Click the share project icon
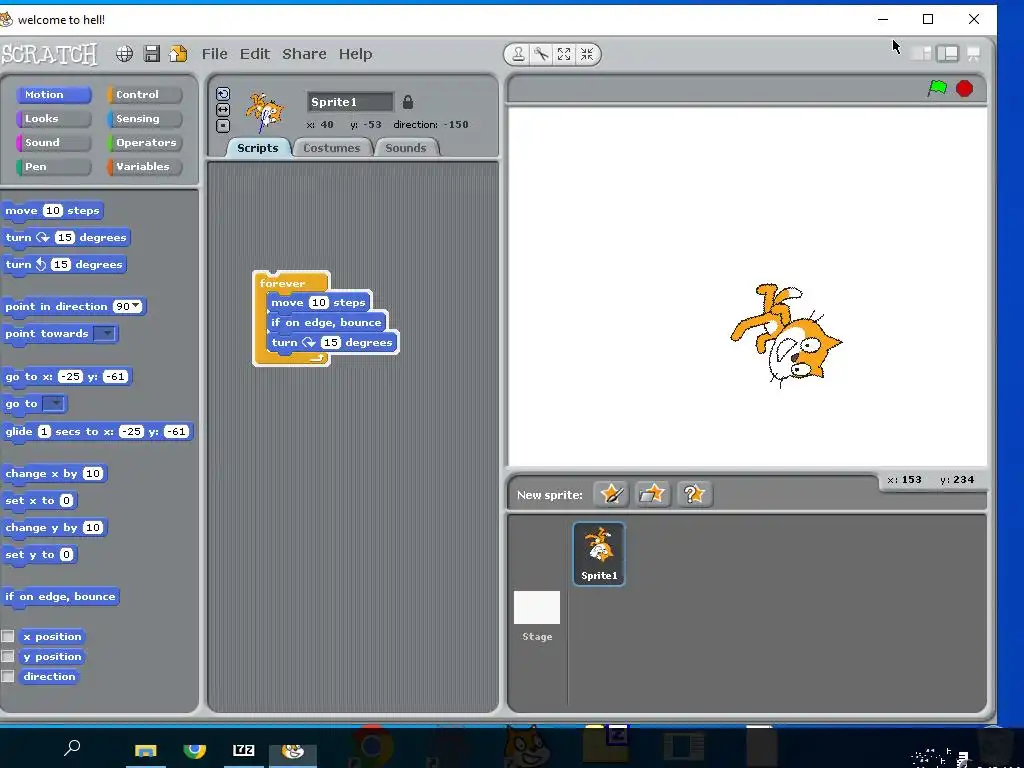The width and height of the screenshot is (1024, 768). click(178, 54)
